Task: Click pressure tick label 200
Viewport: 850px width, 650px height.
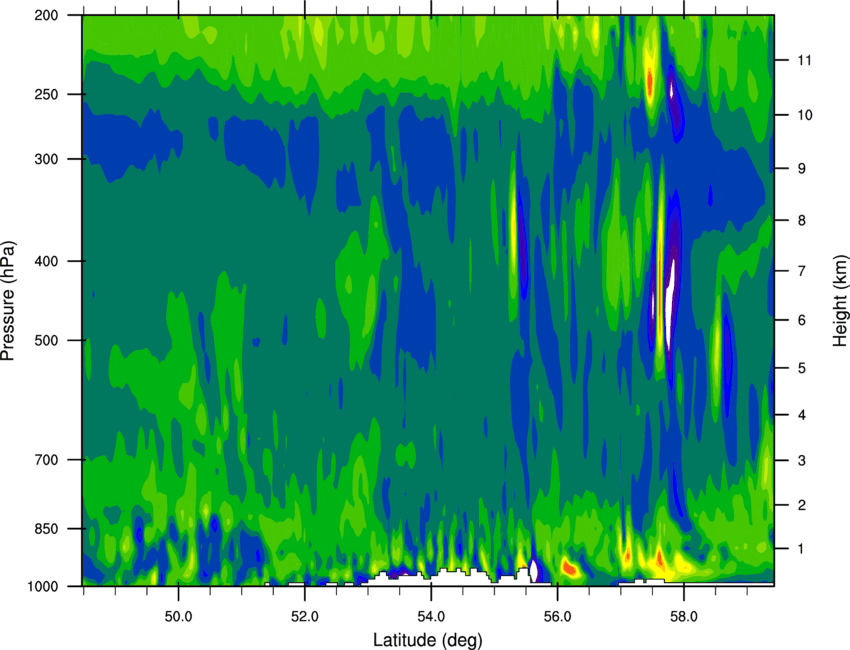Action: coord(46,15)
